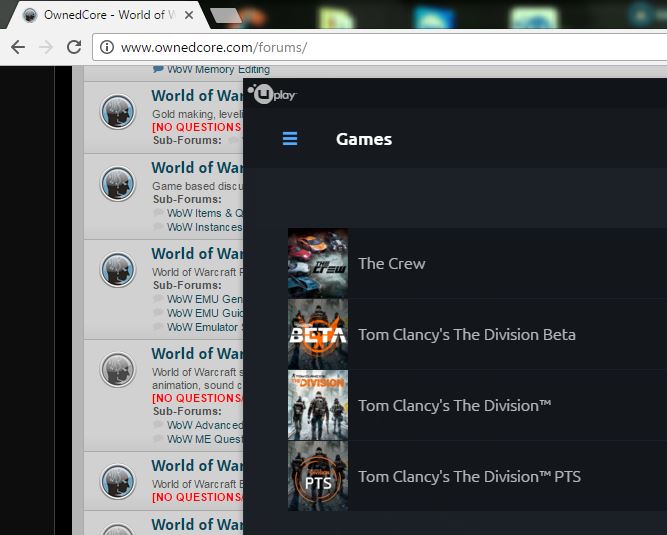Open WoW ME Quest sub-forum link
This screenshot has height=535, width=667.
tap(205, 439)
